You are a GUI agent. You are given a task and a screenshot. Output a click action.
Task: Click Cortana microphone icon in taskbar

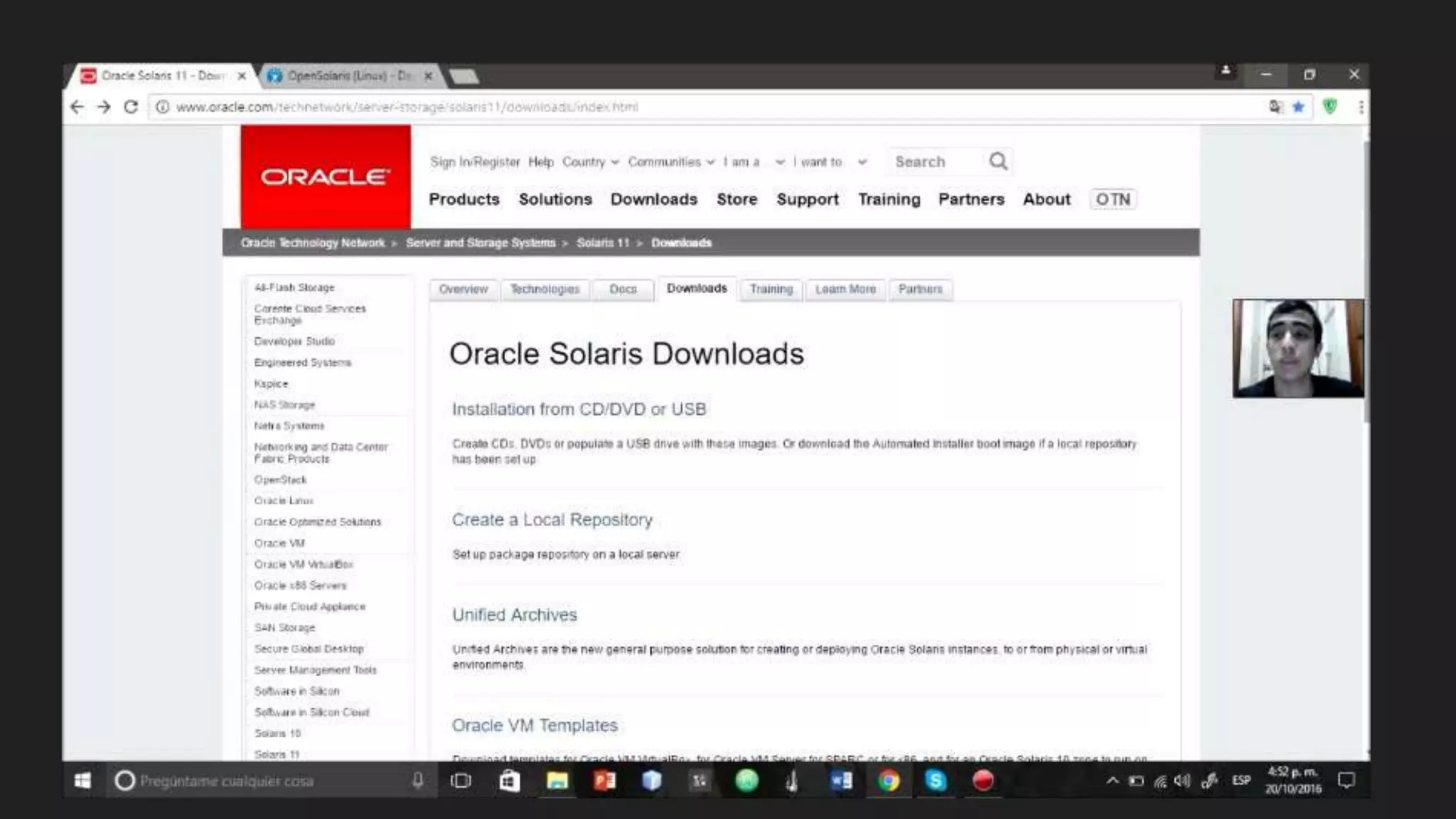[x=418, y=781]
